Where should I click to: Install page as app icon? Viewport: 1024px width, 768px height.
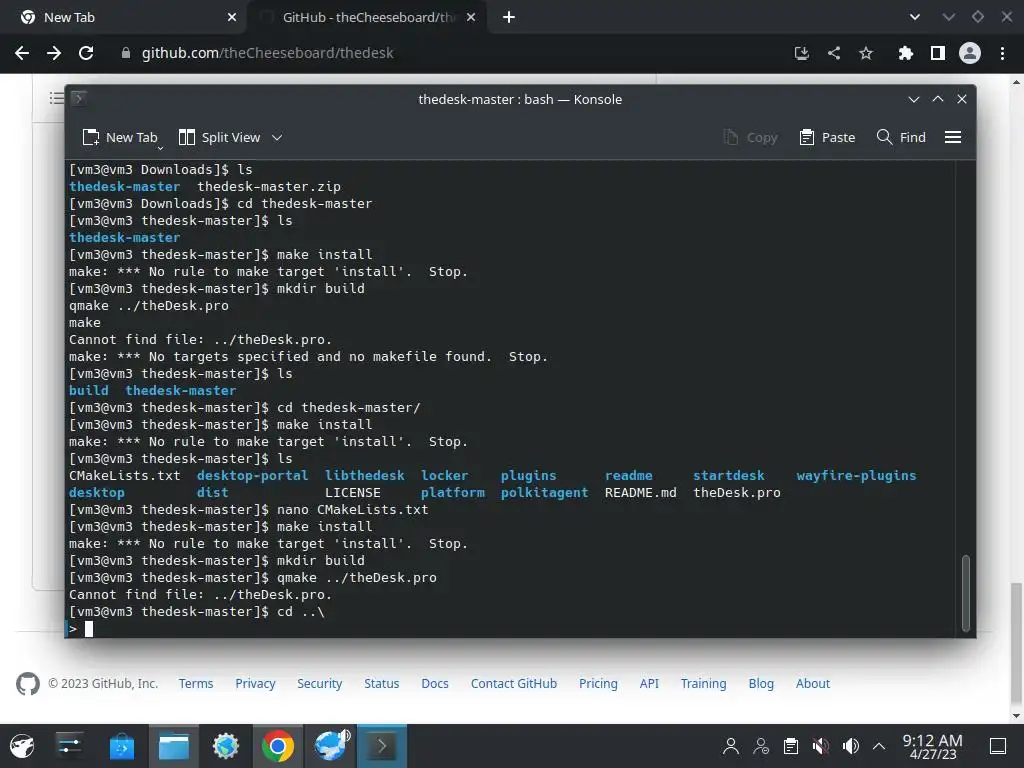pos(801,53)
